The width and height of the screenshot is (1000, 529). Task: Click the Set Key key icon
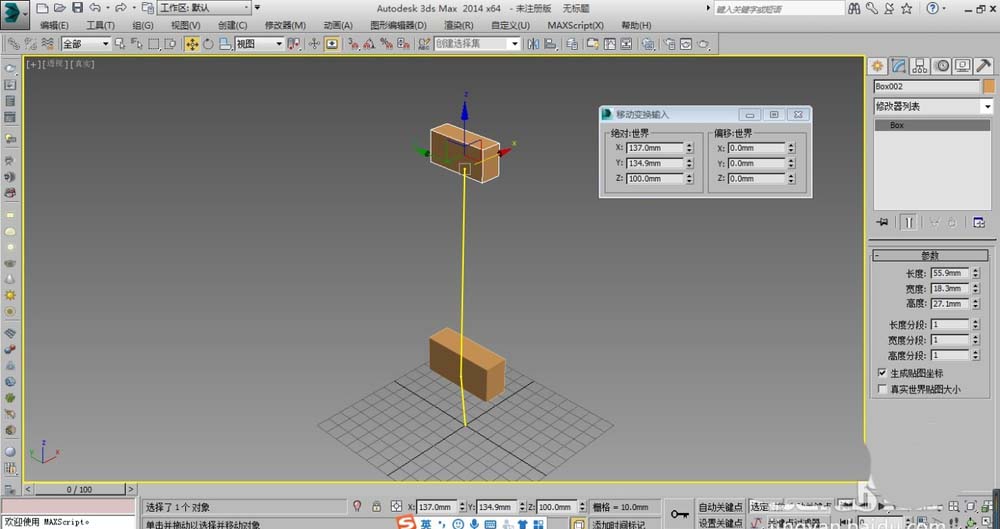coord(680,513)
